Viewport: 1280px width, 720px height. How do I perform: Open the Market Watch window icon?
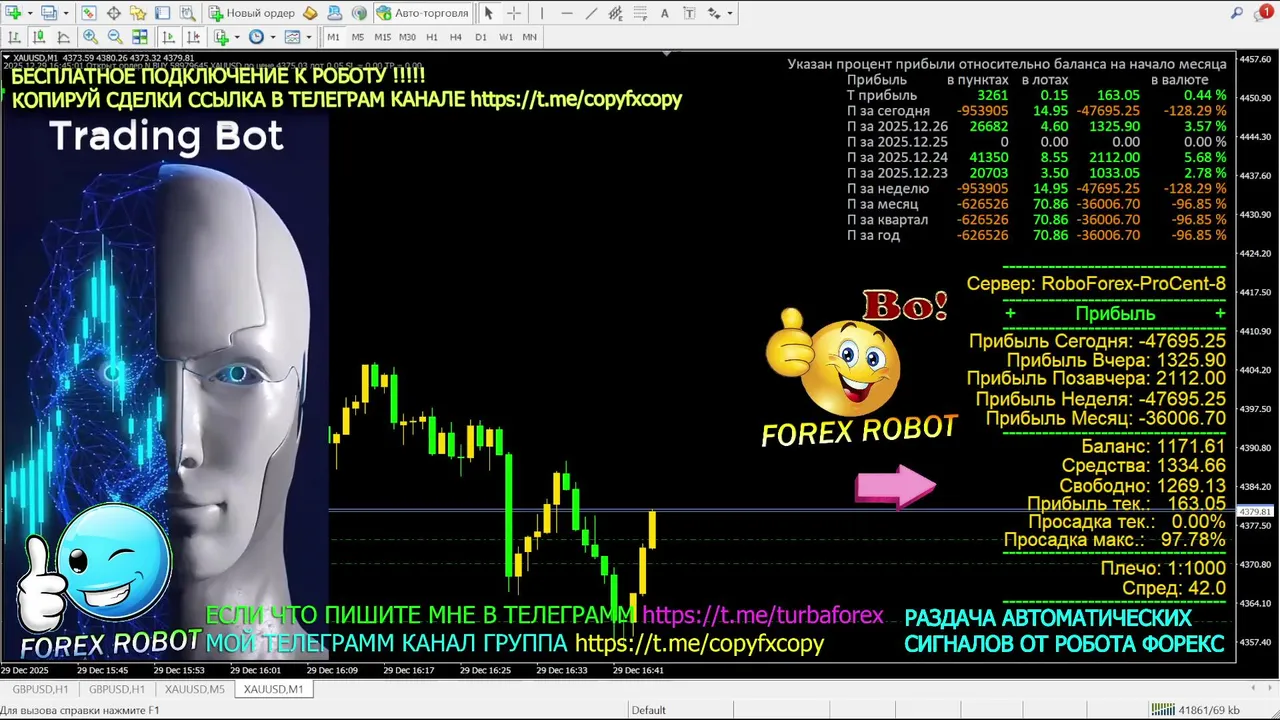(89, 13)
